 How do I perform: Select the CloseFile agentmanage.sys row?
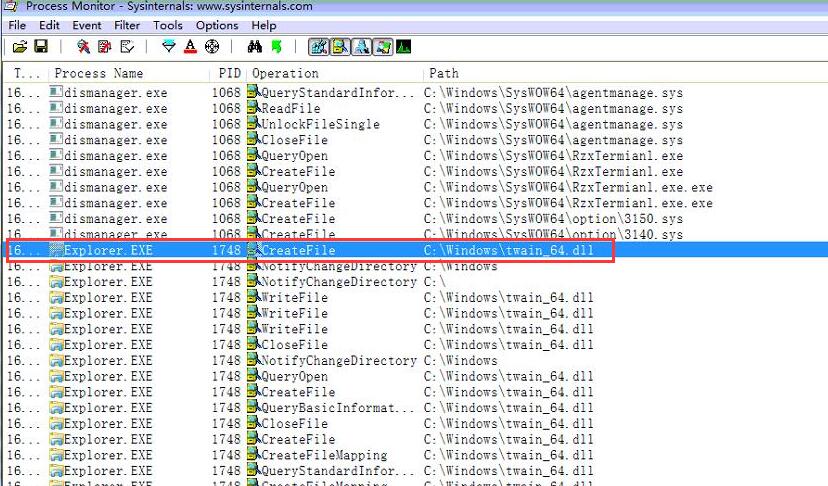(x=415, y=140)
